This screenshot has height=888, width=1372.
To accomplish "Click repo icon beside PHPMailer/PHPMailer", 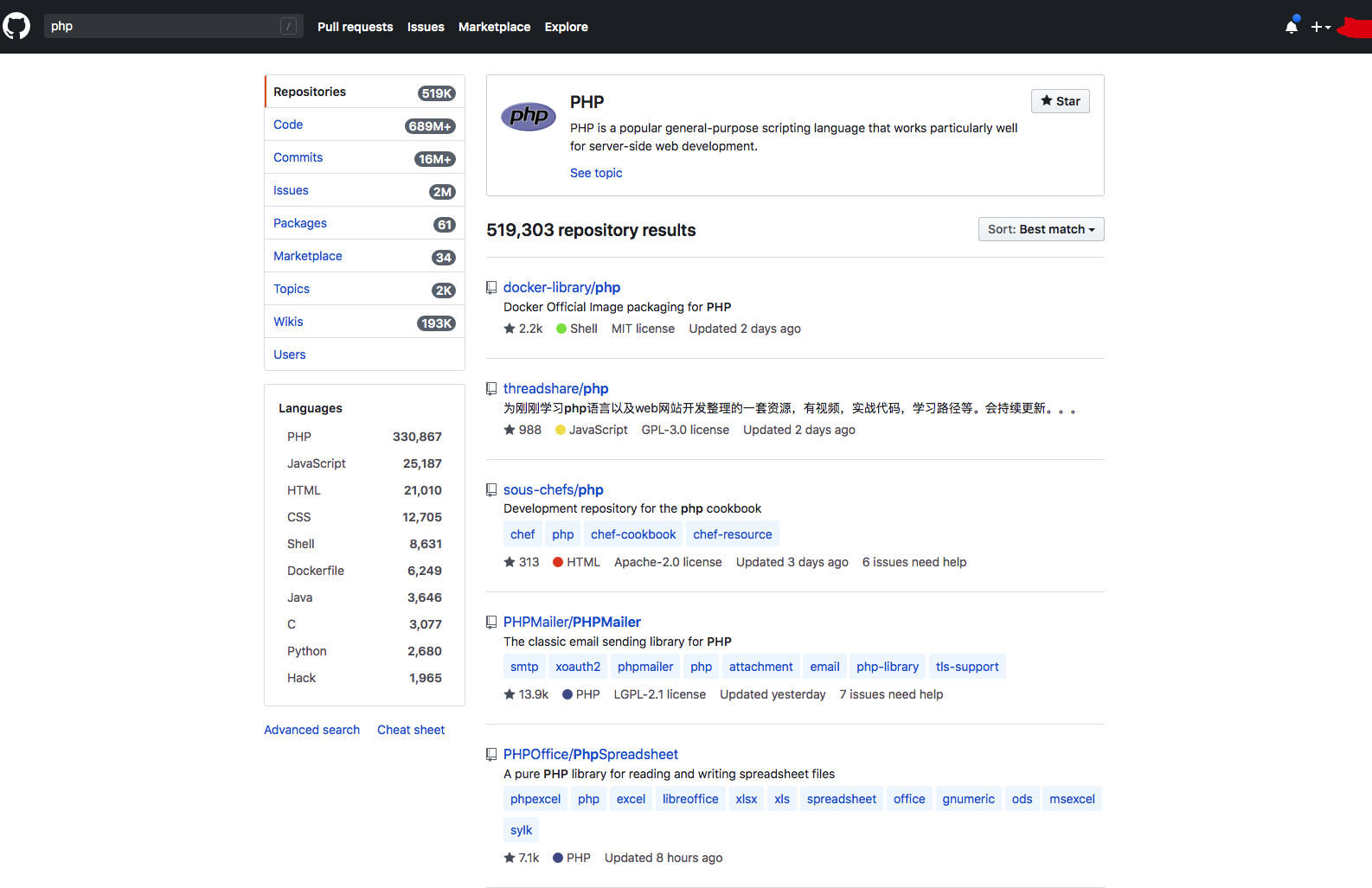I will [x=491, y=623].
